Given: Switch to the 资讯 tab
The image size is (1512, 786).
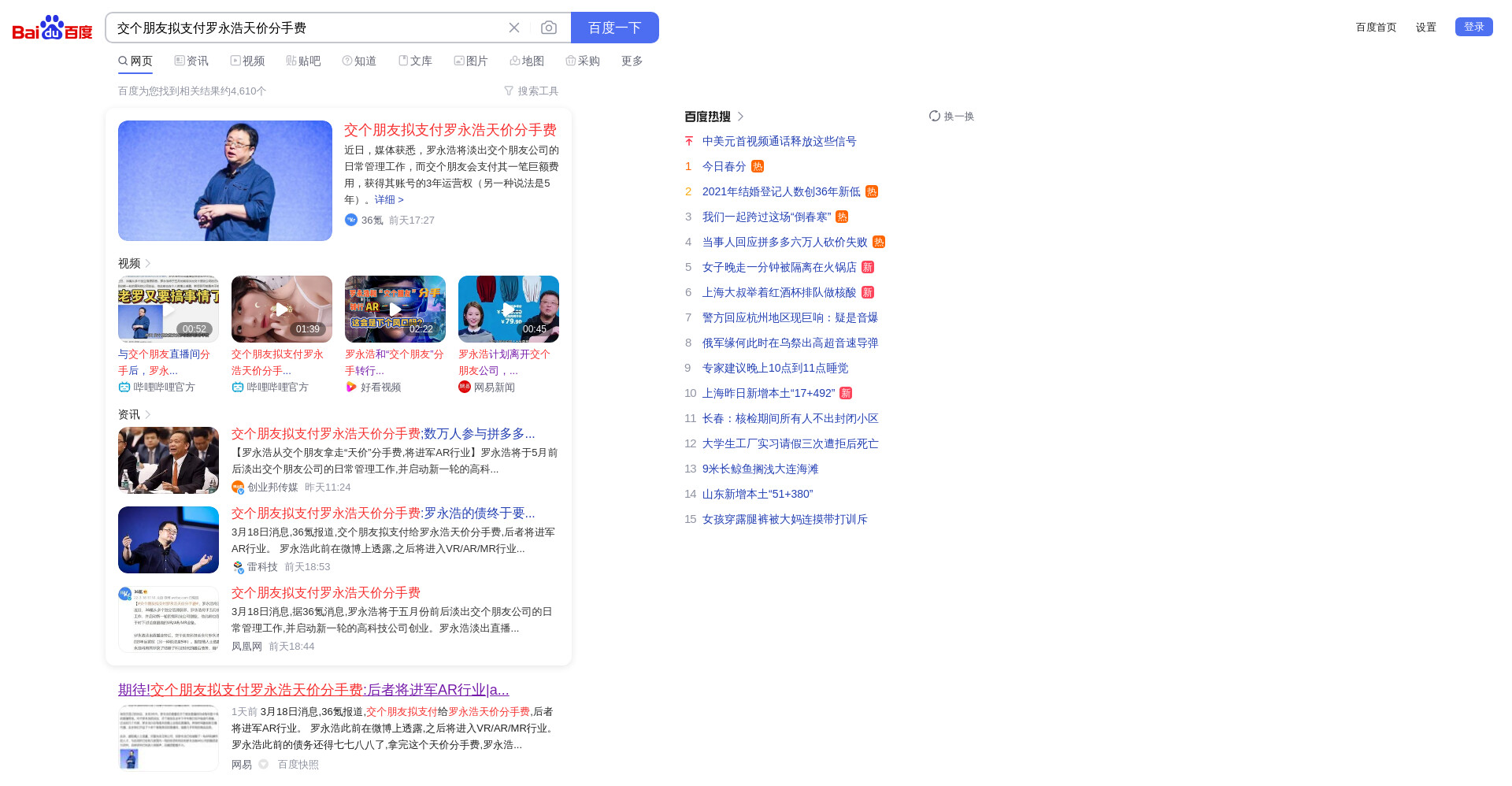Looking at the screenshot, I should tap(191, 61).
